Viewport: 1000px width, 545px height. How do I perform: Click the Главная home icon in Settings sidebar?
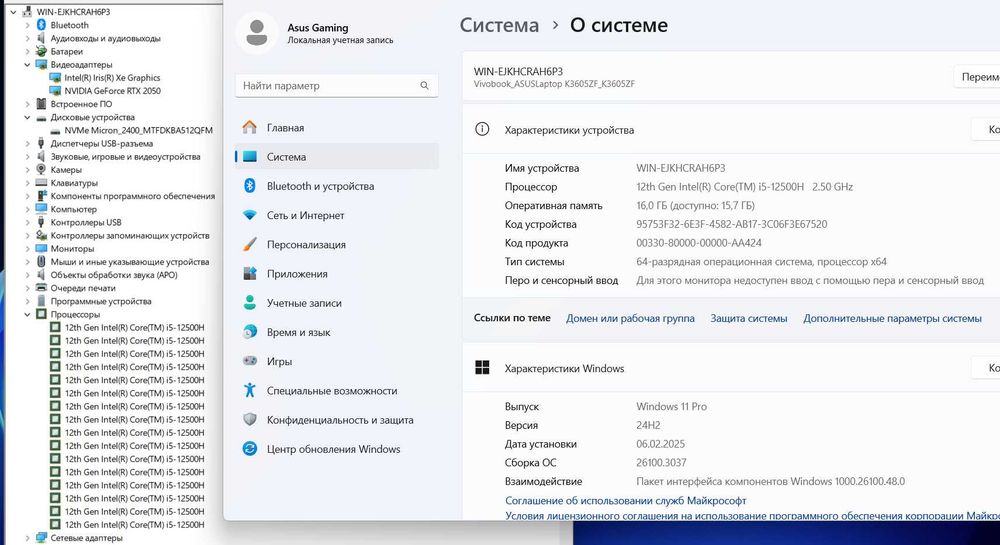point(250,127)
